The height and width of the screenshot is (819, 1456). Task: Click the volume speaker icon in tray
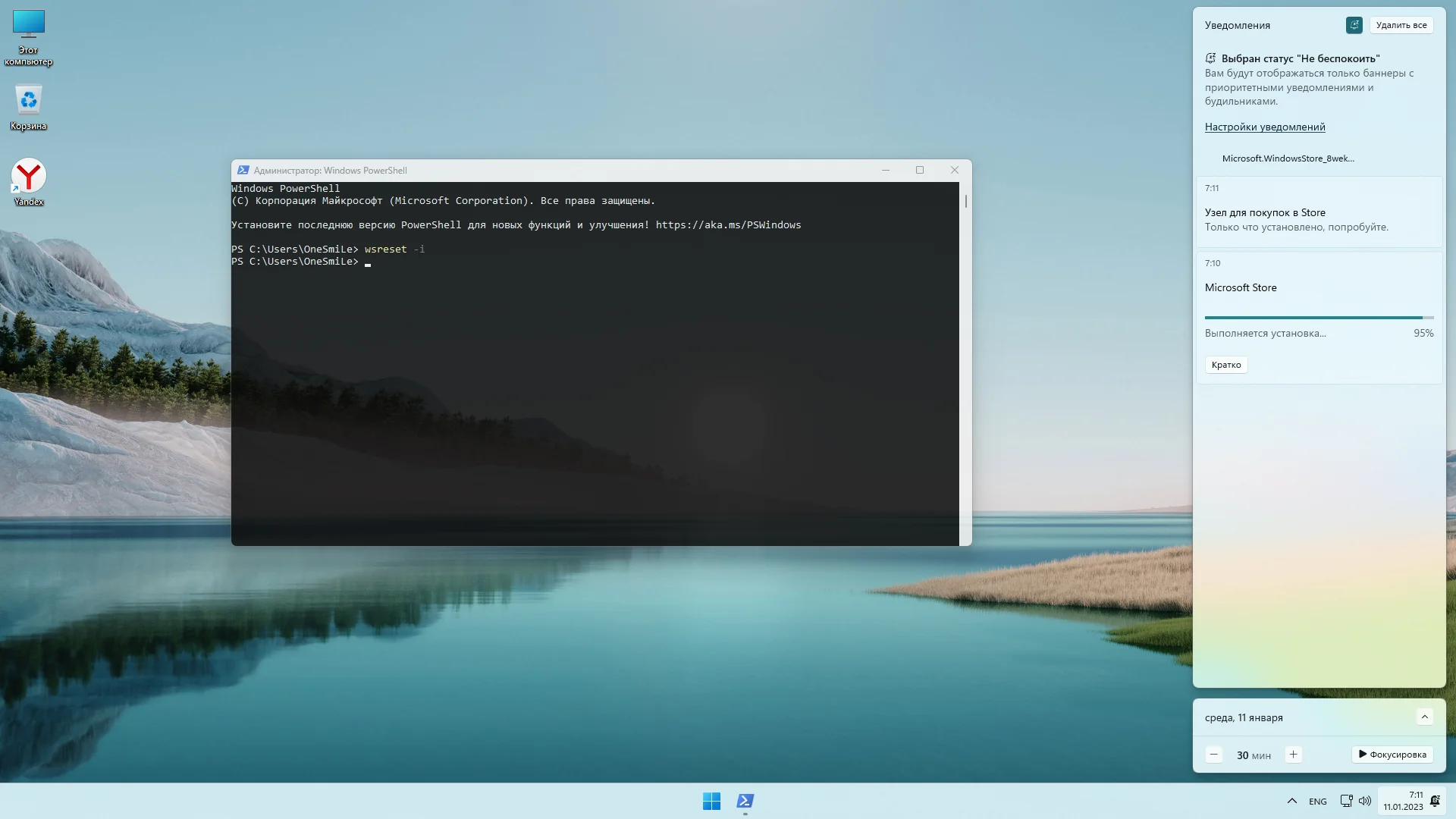click(x=1365, y=801)
